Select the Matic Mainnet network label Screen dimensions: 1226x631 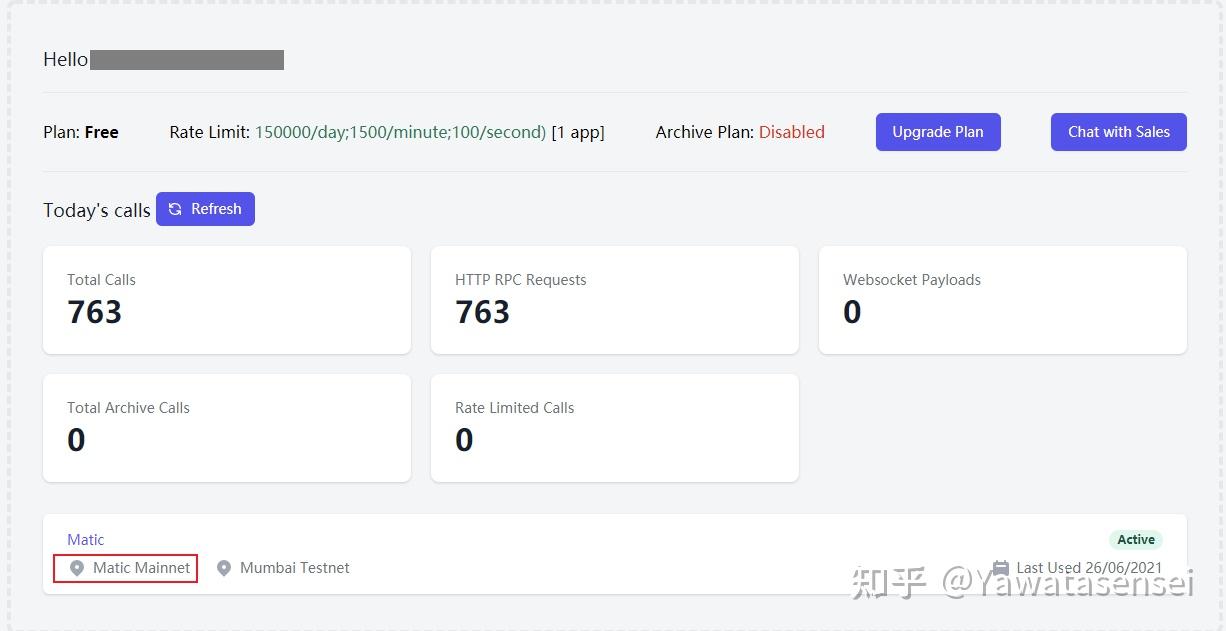[x=141, y=568]
